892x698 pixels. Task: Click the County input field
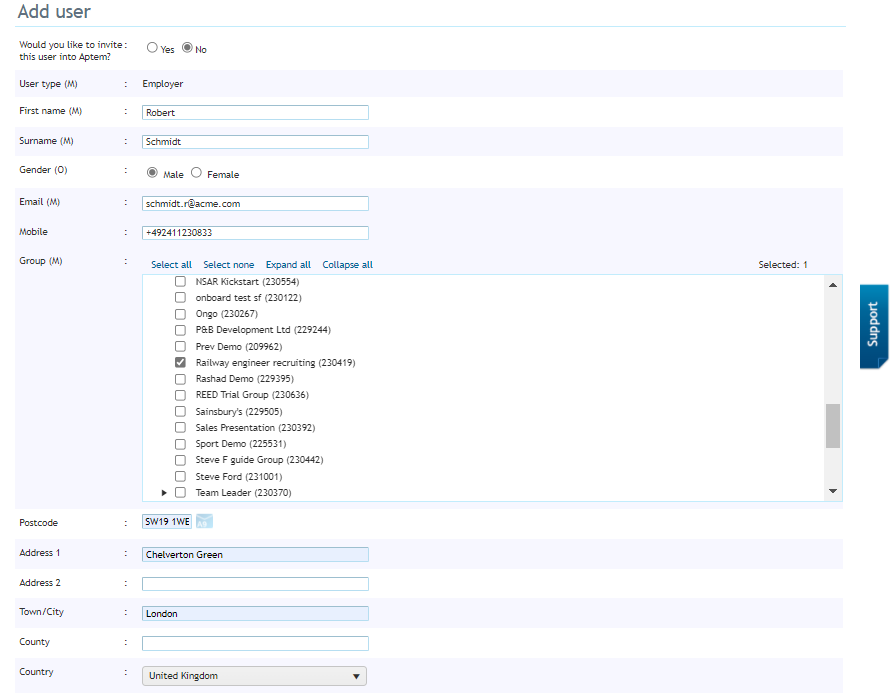[x=254, y=643]
